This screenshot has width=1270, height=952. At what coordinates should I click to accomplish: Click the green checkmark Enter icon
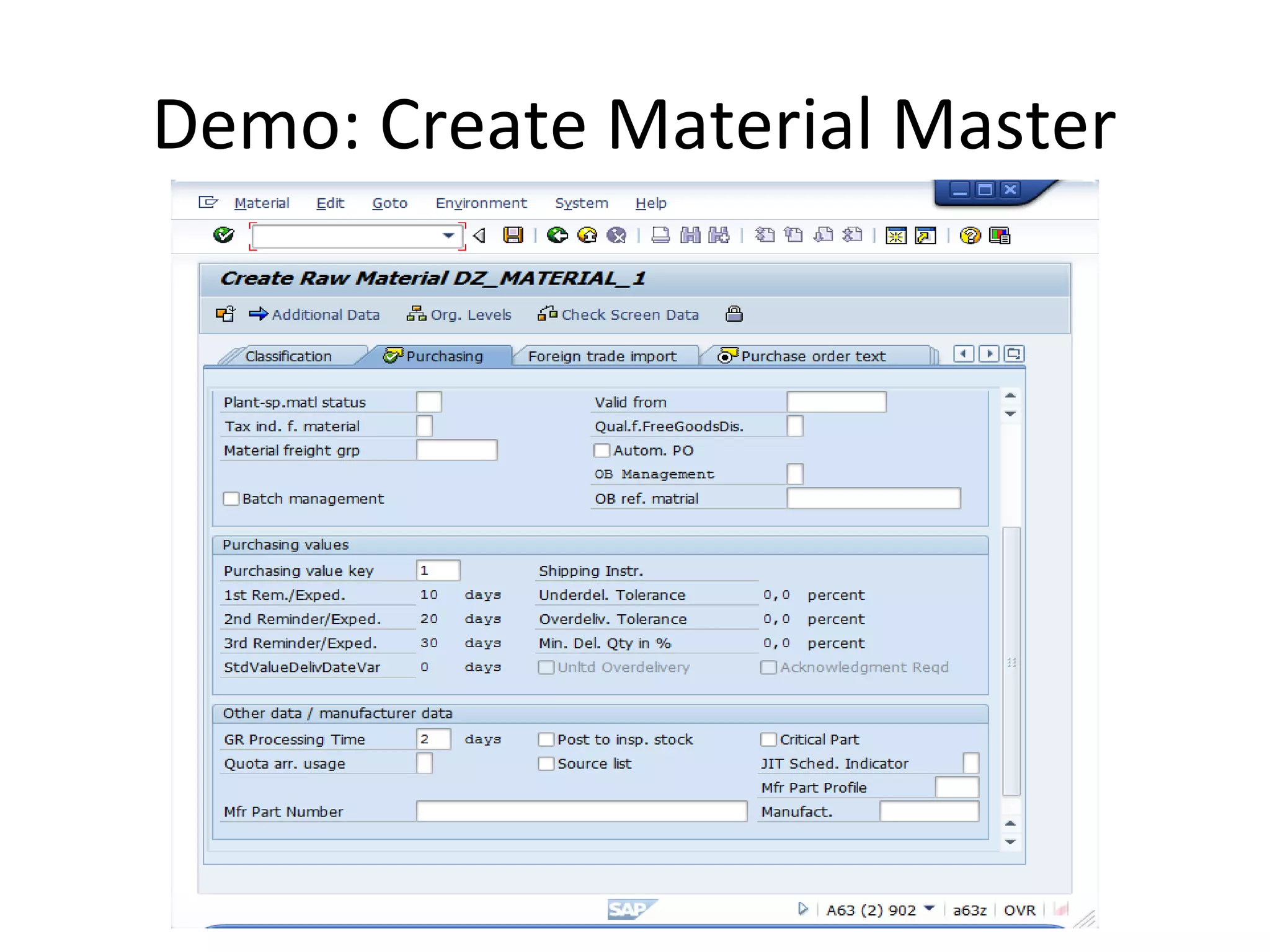[x=223, y=236]
